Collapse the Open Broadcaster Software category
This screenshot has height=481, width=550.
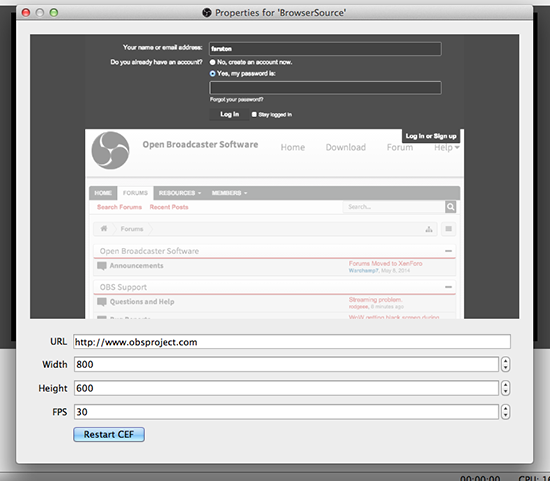(x=448, y=251)
